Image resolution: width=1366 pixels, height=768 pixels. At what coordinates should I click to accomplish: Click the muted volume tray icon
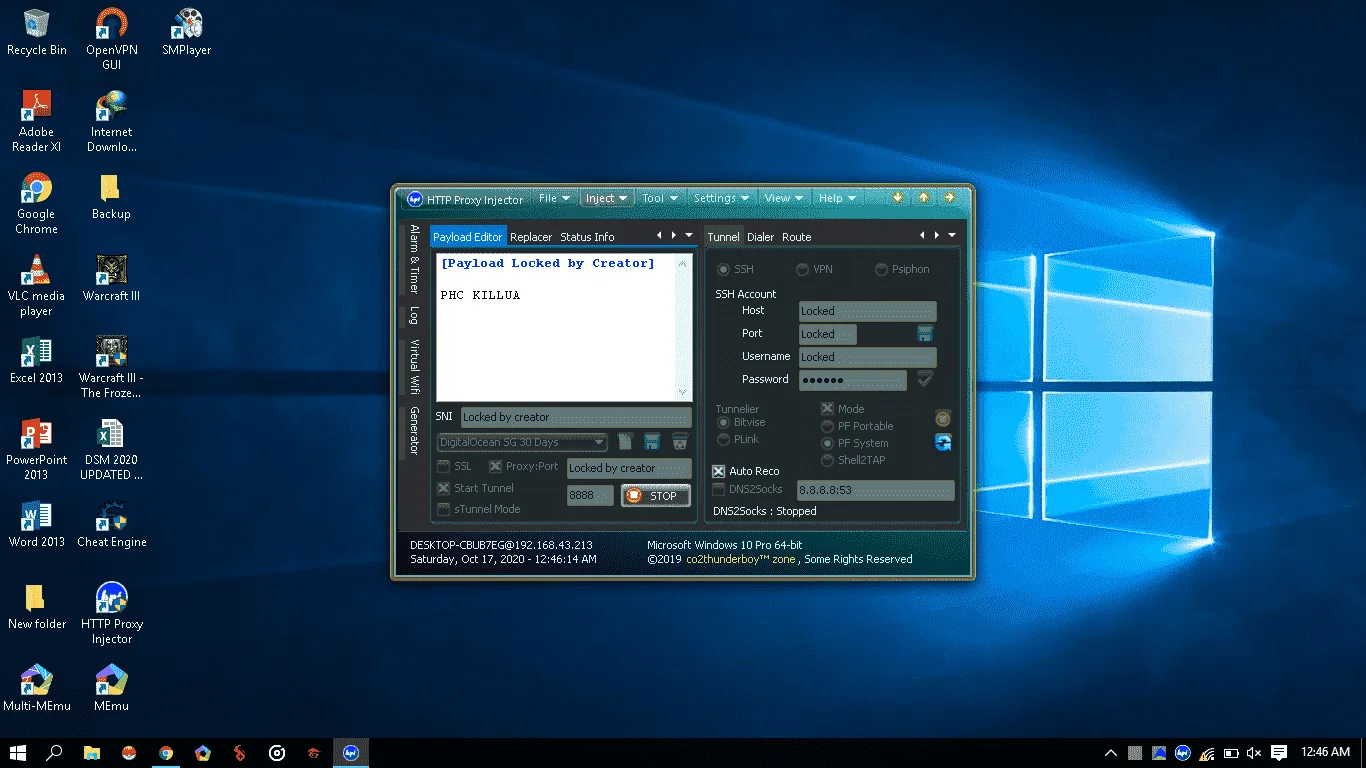pos(1255,753)
